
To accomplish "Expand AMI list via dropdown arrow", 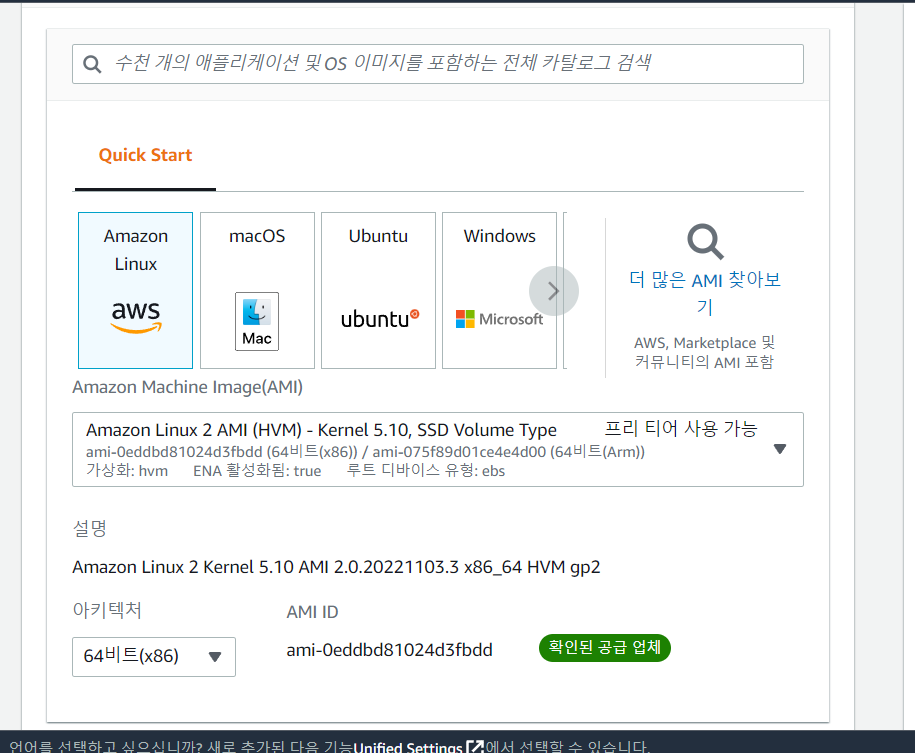I will (780, 449).
